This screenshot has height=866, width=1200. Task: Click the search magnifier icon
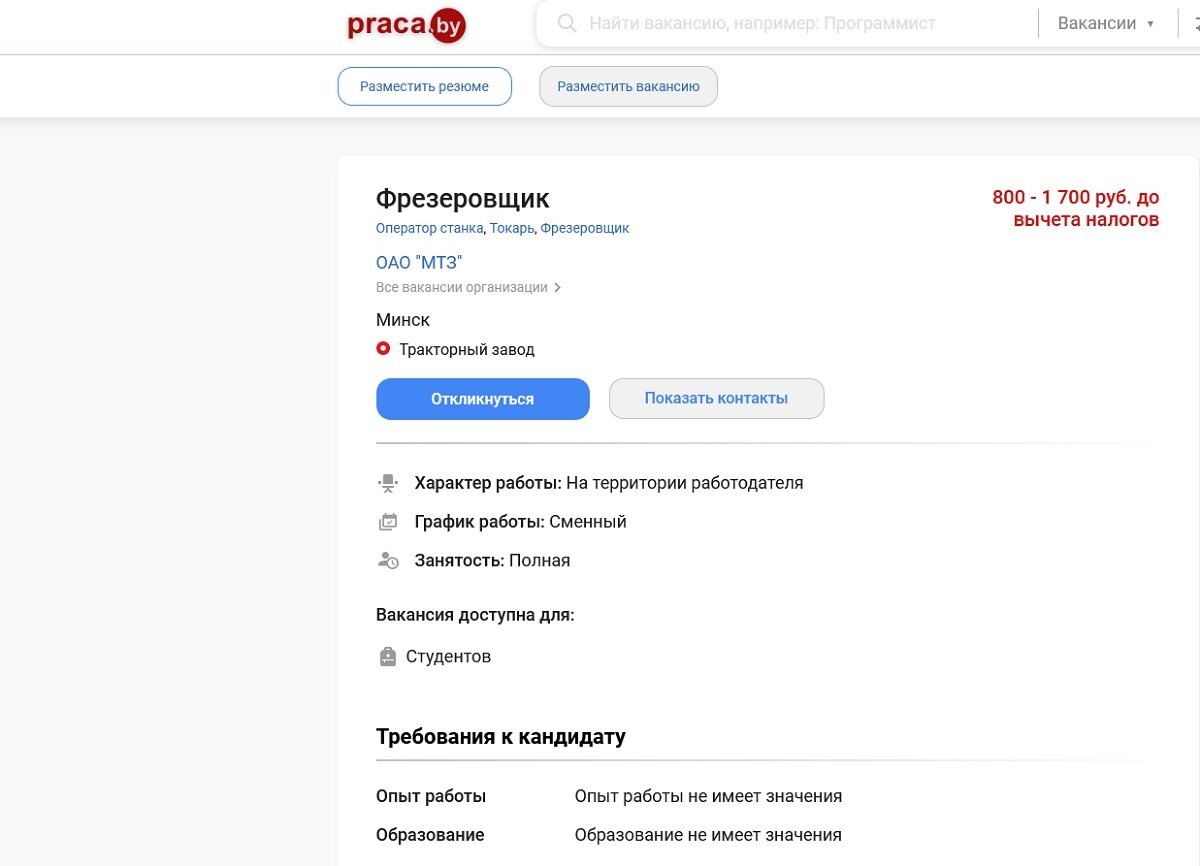coord(565,22)
